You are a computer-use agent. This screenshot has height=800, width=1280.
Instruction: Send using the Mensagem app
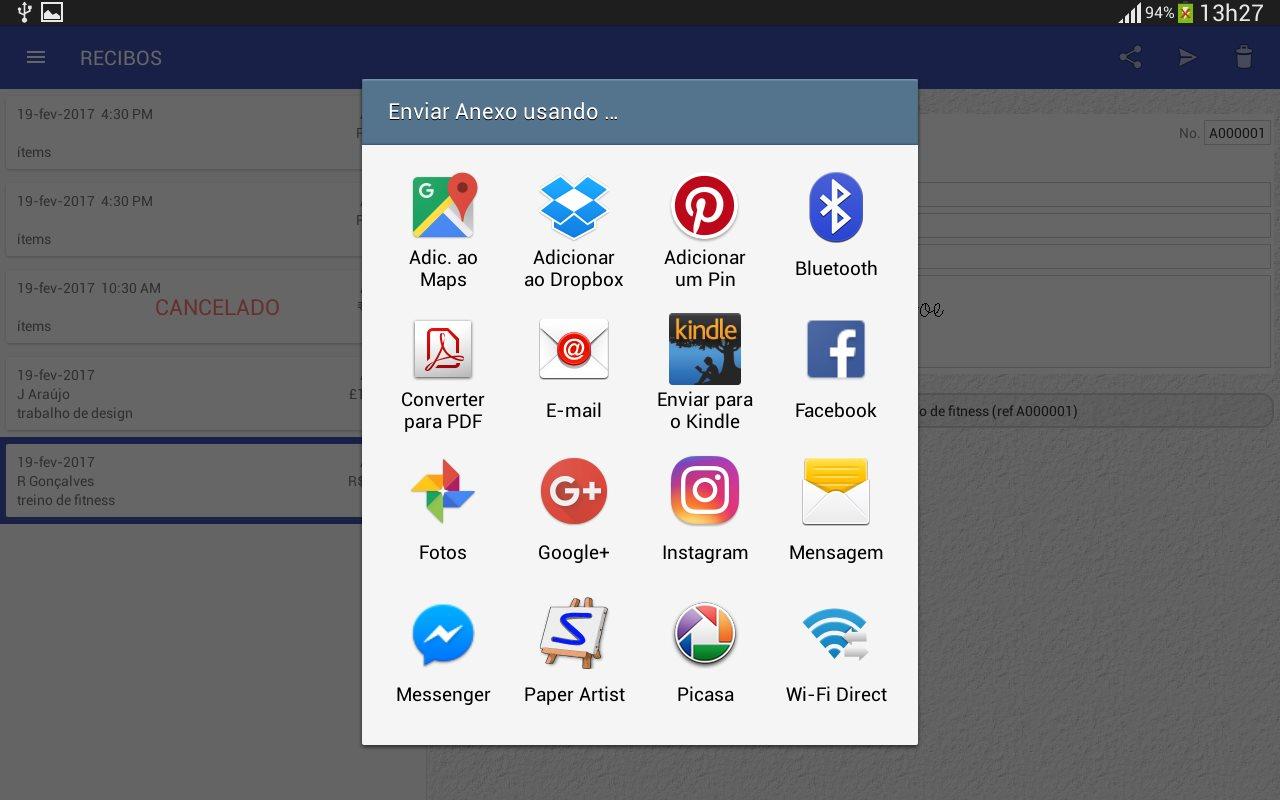pos(836,491)
